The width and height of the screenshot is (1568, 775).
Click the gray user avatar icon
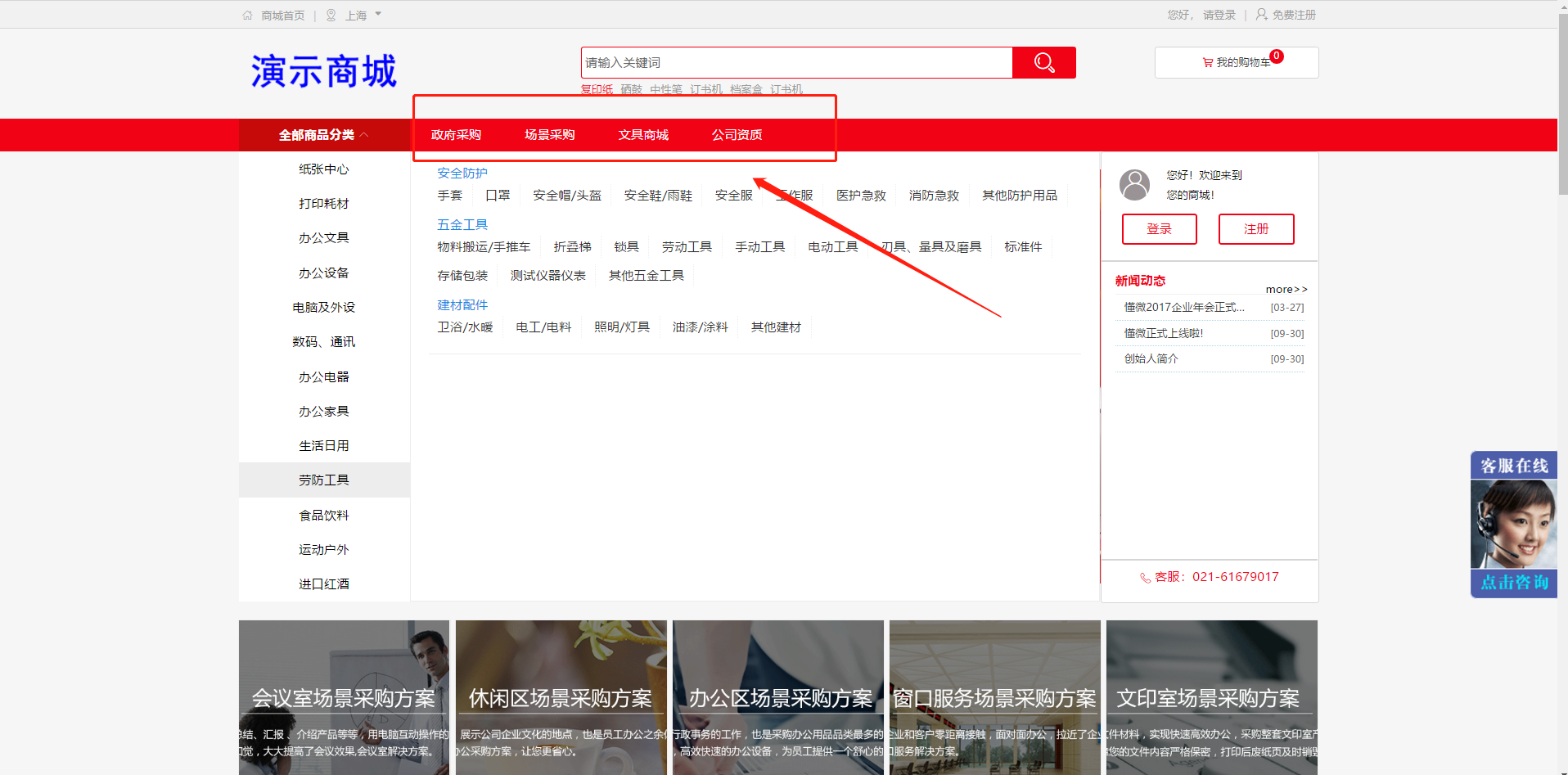tap(1135, 185)
